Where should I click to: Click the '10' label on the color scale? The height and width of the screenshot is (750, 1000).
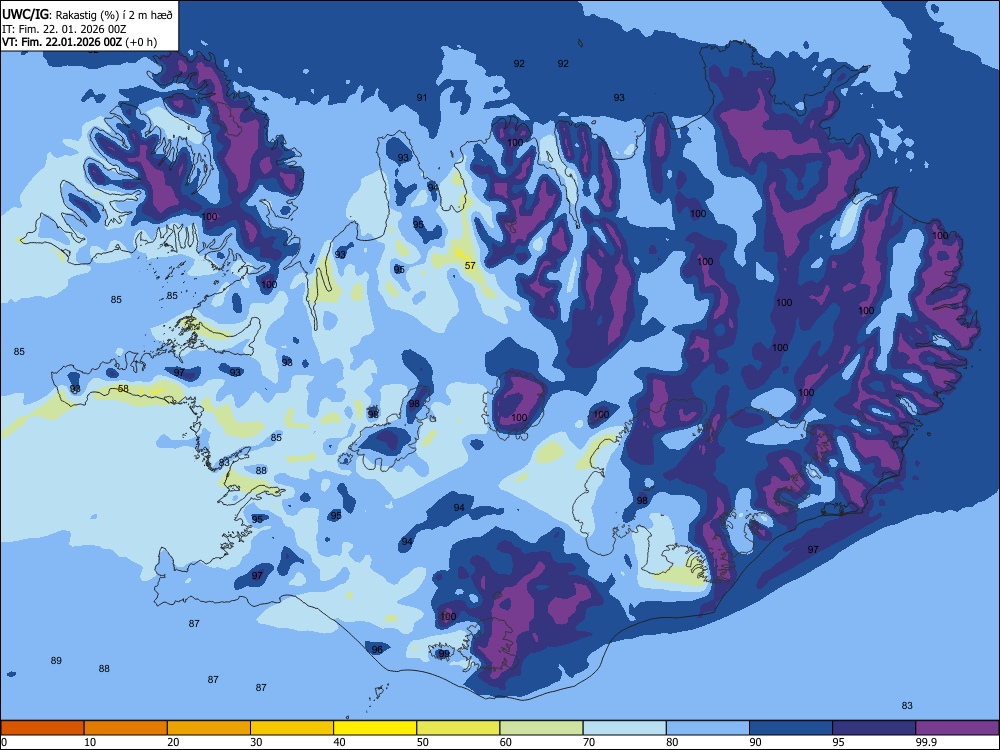(90, 742)
